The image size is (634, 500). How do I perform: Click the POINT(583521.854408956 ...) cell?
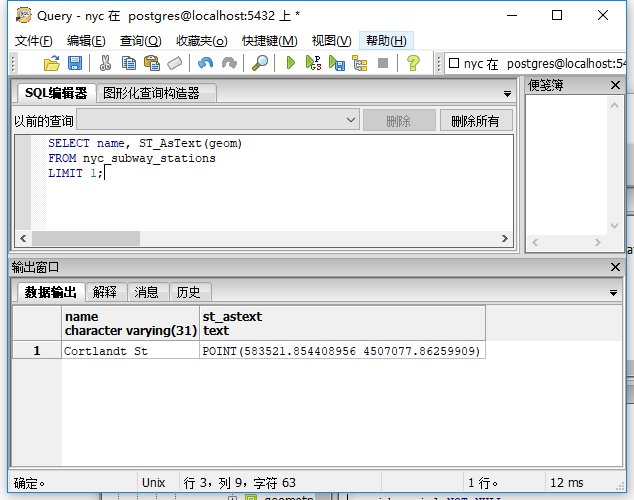tap(342, 350)
